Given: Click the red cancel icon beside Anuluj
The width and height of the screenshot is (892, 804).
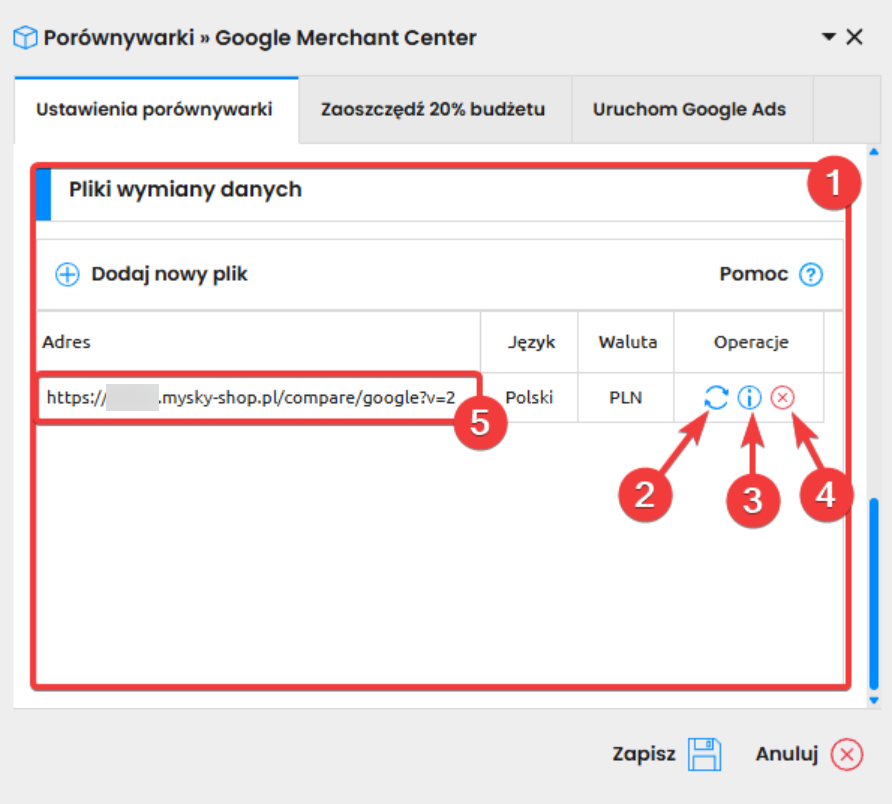Looking at the screenshot, I should (x=846, y=754).
